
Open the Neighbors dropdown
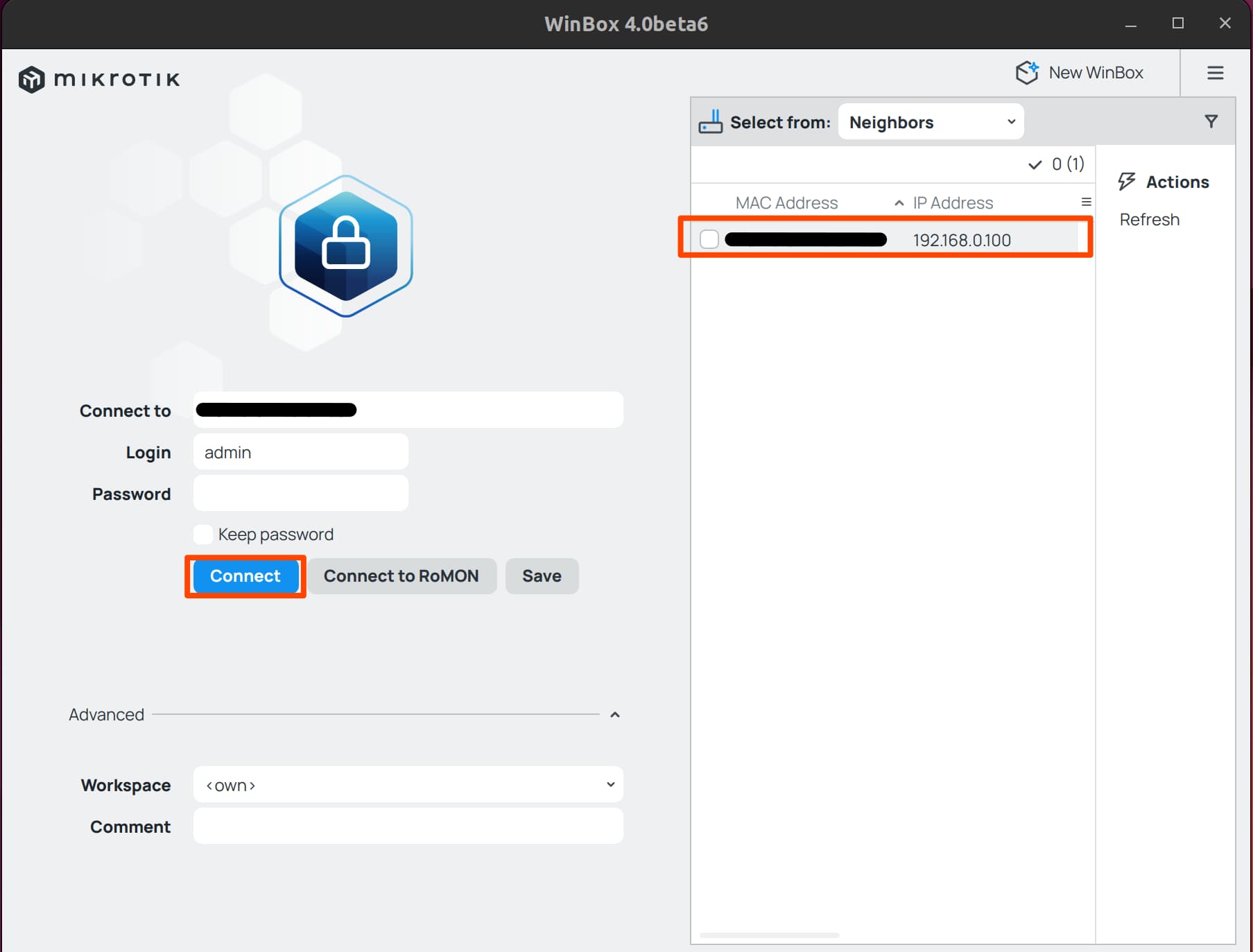(x=930, y=122)
